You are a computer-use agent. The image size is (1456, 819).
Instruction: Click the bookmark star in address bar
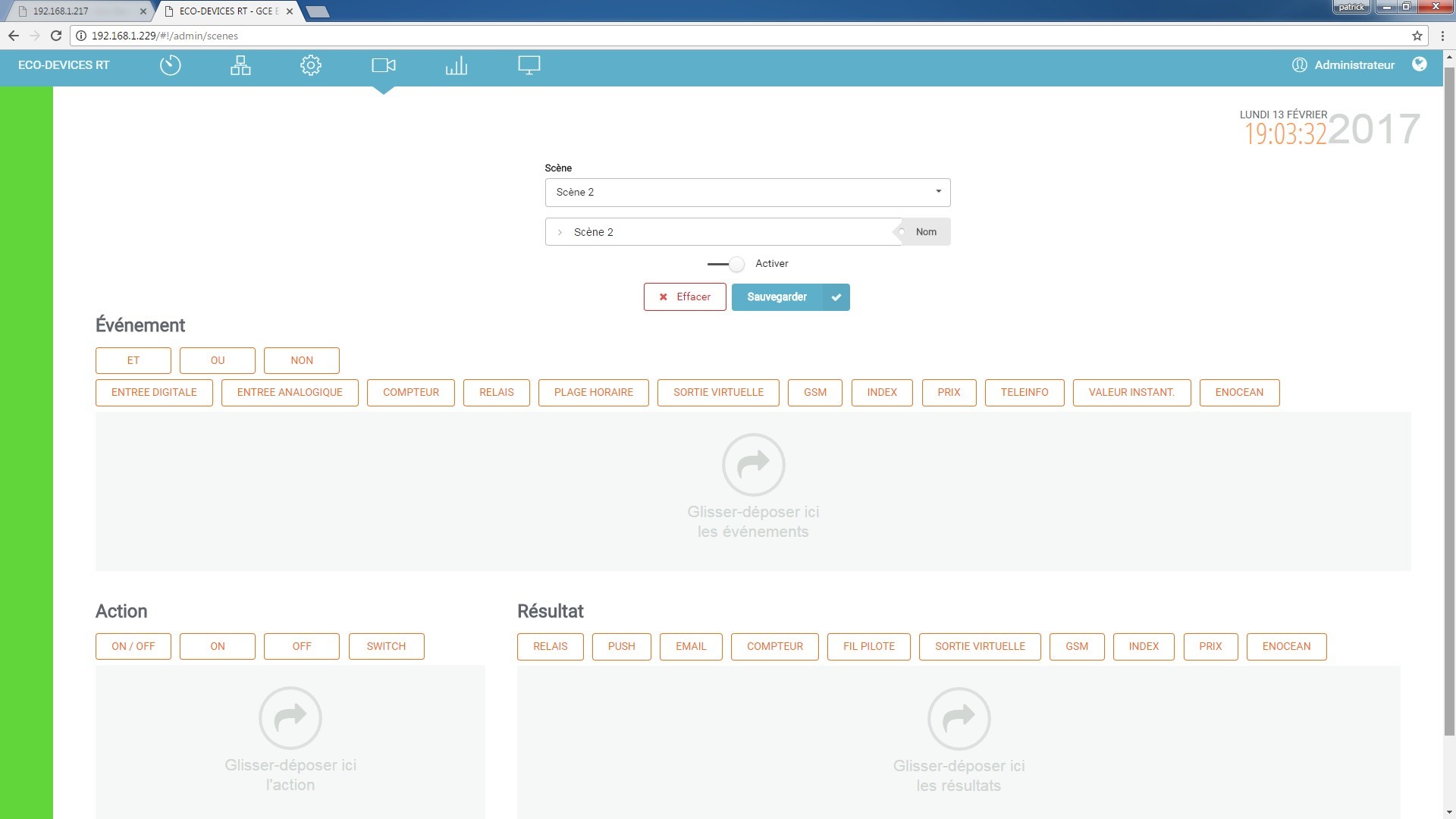point(1417,36)
